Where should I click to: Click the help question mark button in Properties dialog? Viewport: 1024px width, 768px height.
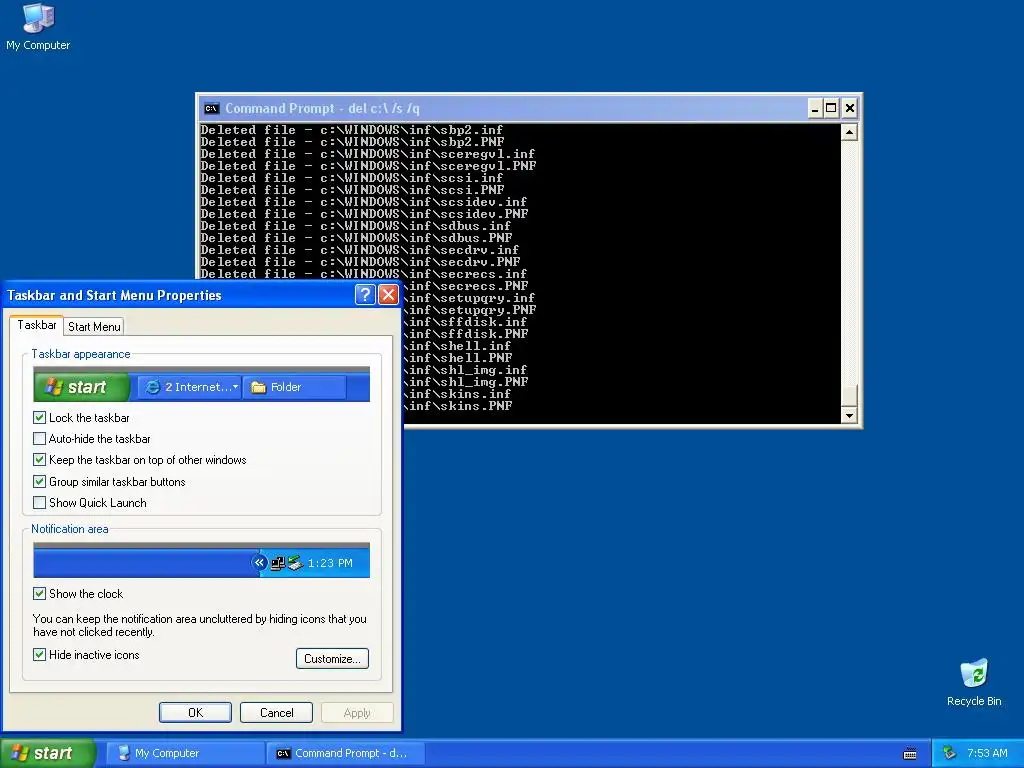365,295
